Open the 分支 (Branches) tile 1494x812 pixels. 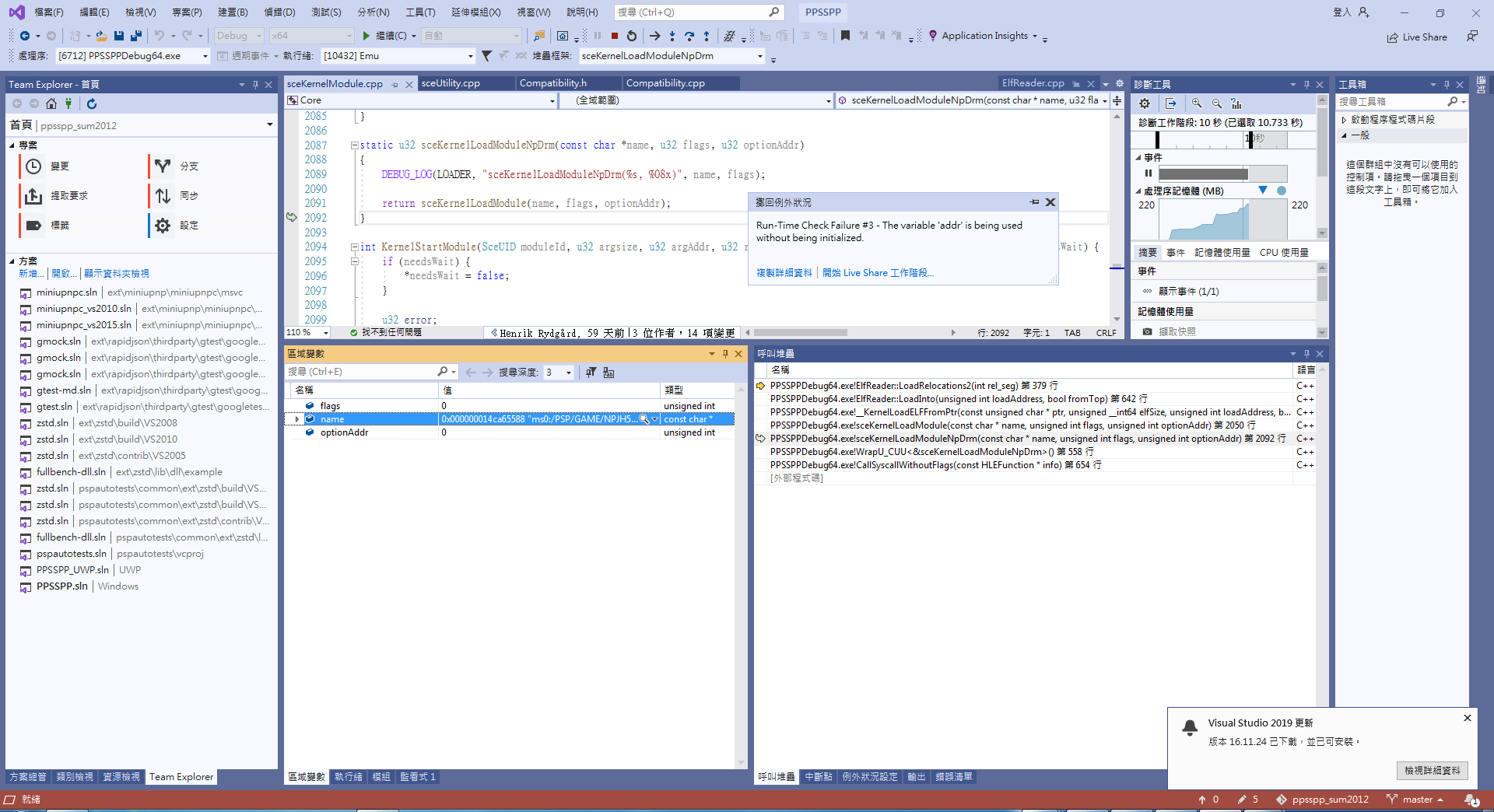[210, 166]
